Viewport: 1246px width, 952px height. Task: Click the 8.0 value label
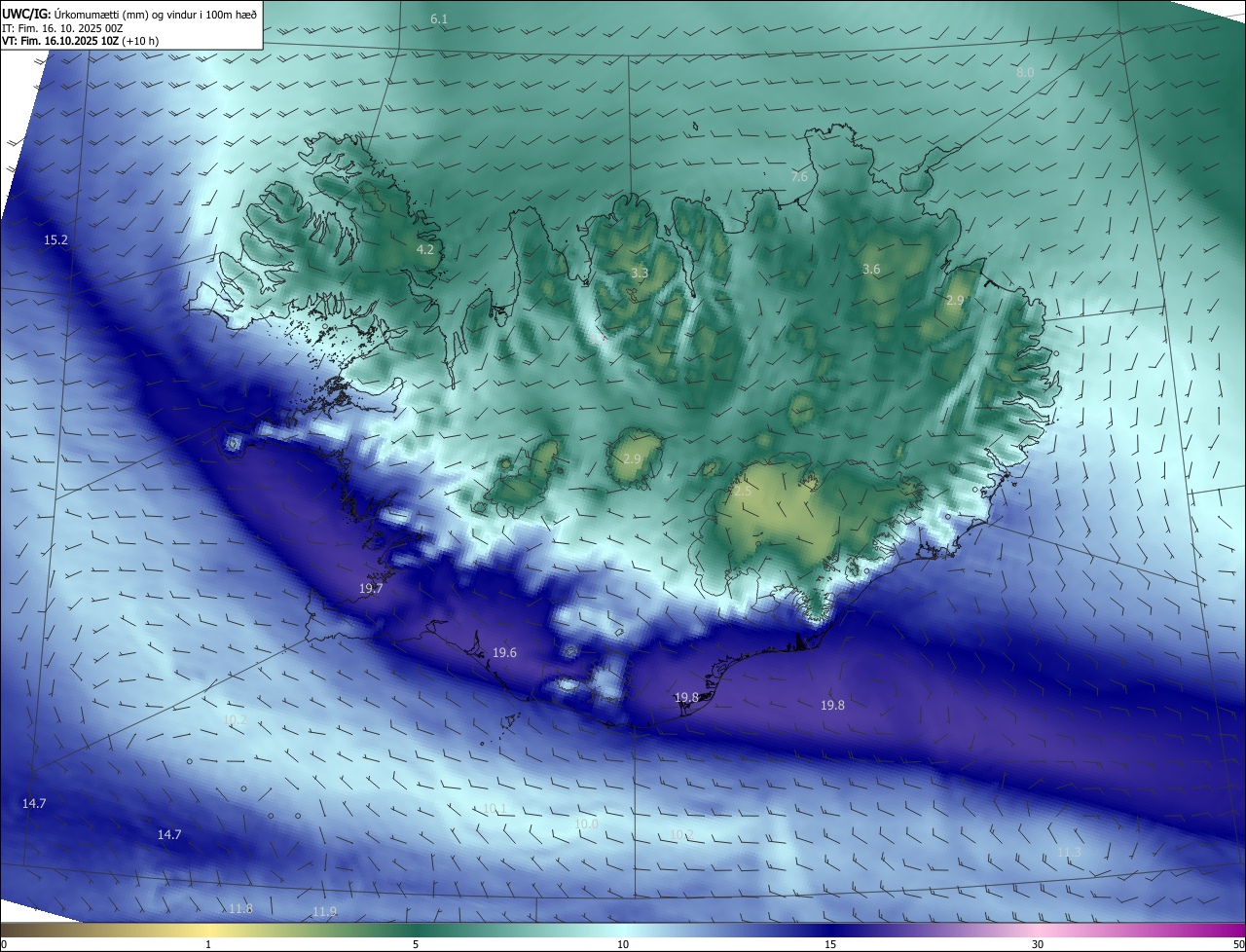(1025, 73)
